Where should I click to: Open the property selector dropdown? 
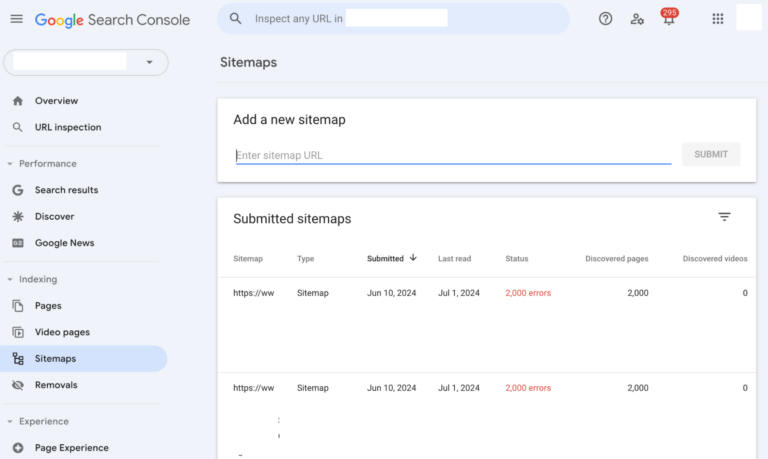[x=86, y=62]
